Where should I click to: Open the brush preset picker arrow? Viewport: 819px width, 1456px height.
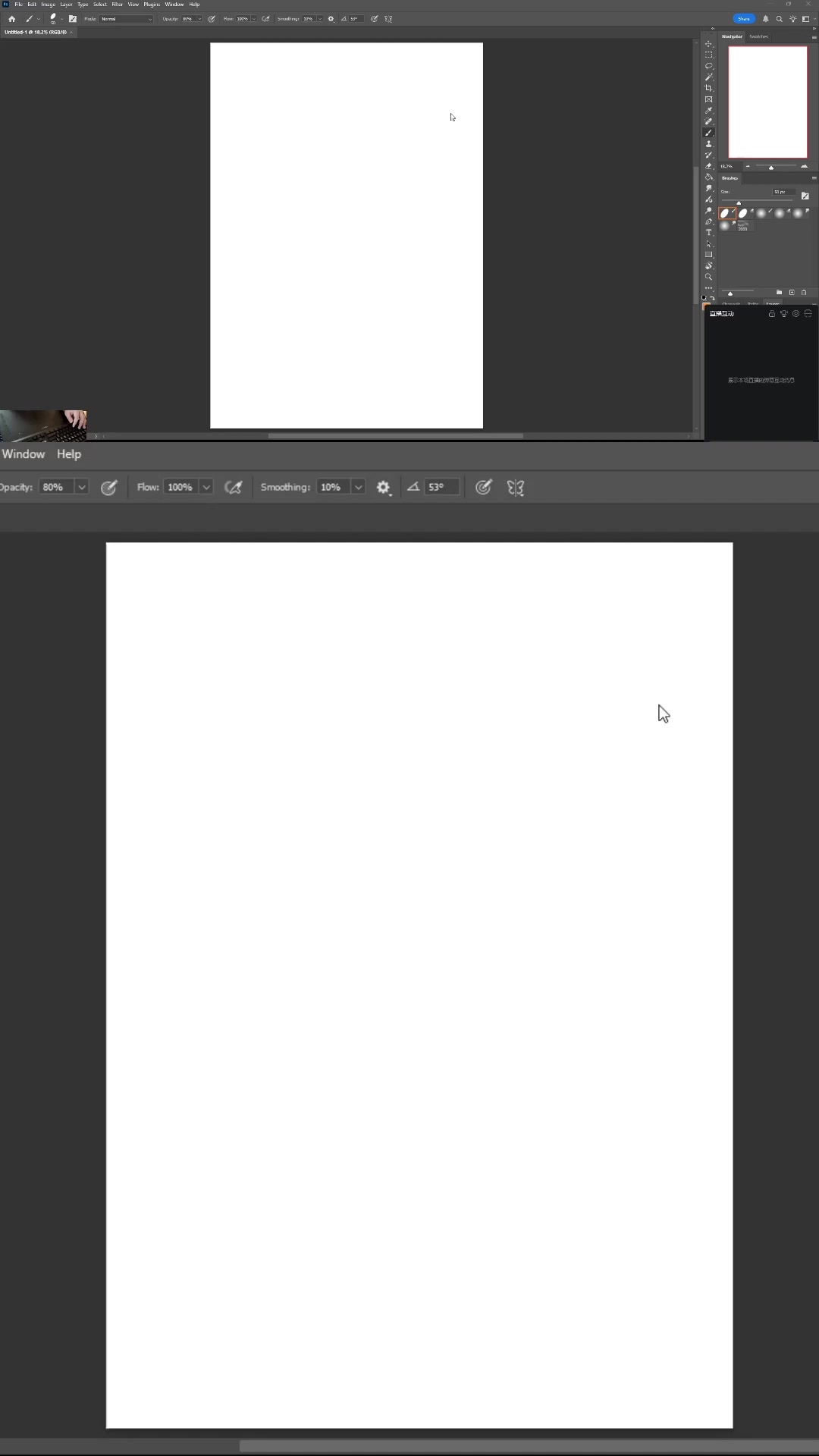point(62,19)
